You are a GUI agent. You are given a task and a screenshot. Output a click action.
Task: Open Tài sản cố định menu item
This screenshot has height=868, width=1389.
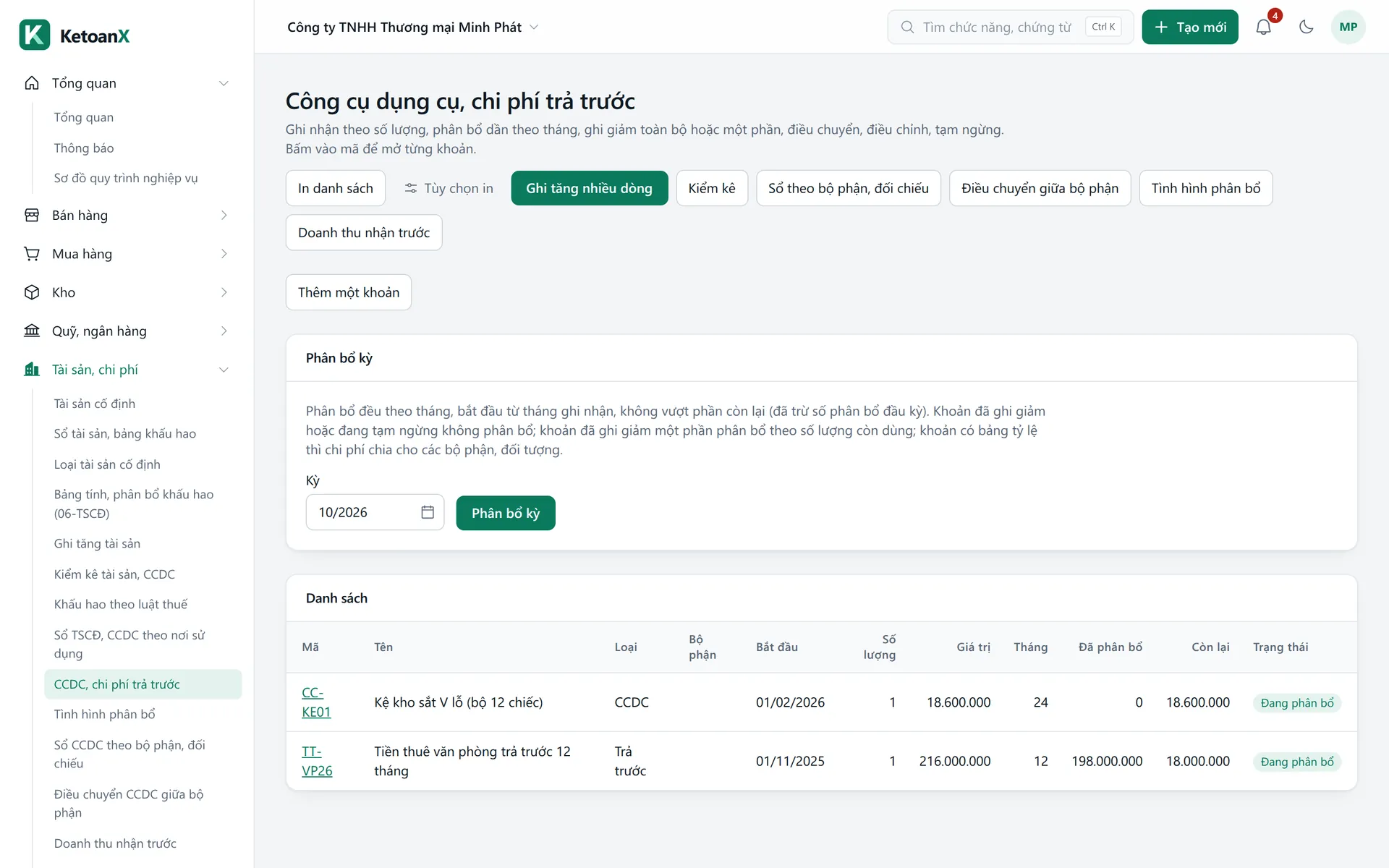pos(95,404)
